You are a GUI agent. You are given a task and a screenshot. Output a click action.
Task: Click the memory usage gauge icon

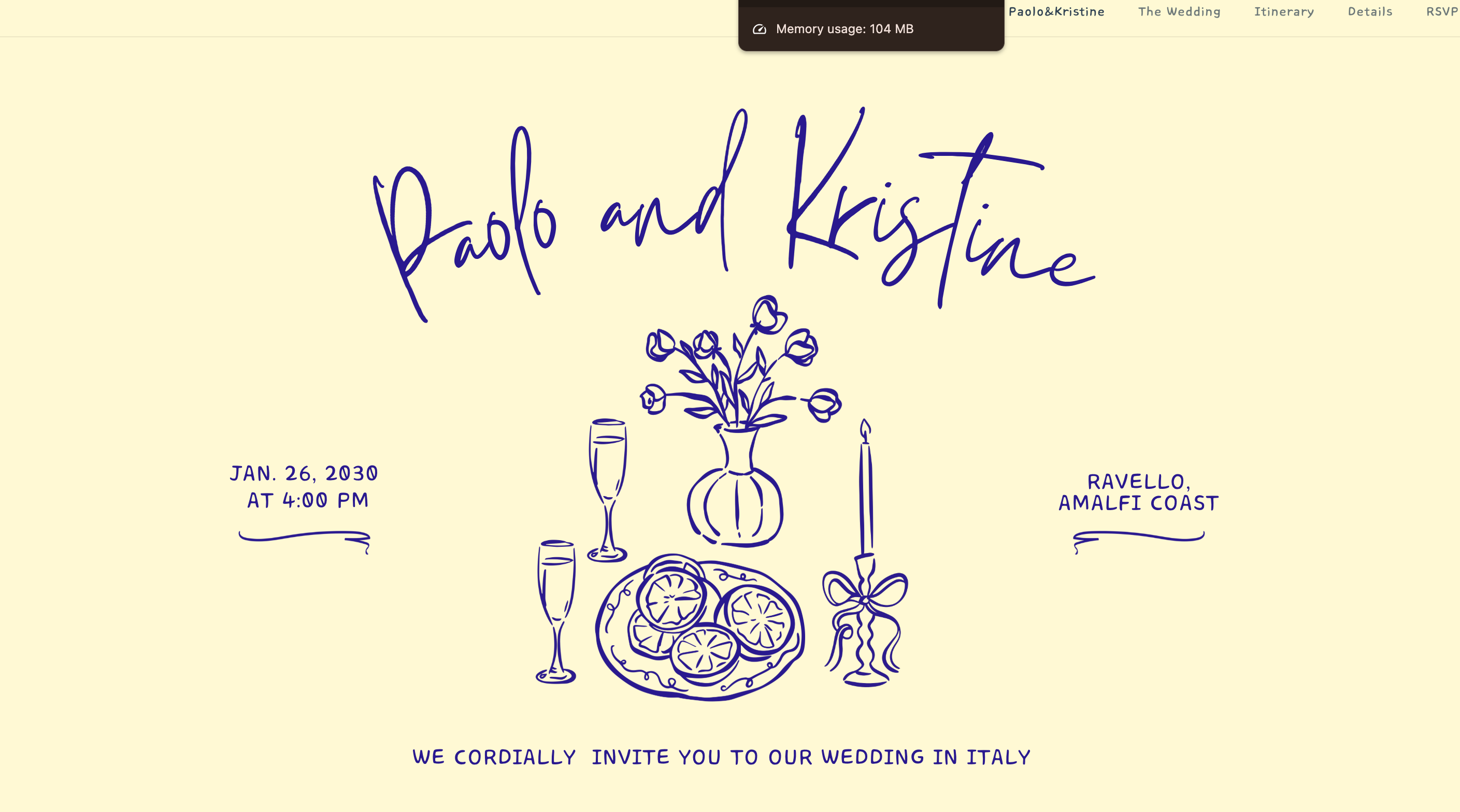pyautogui.click(x=760, y=30)
